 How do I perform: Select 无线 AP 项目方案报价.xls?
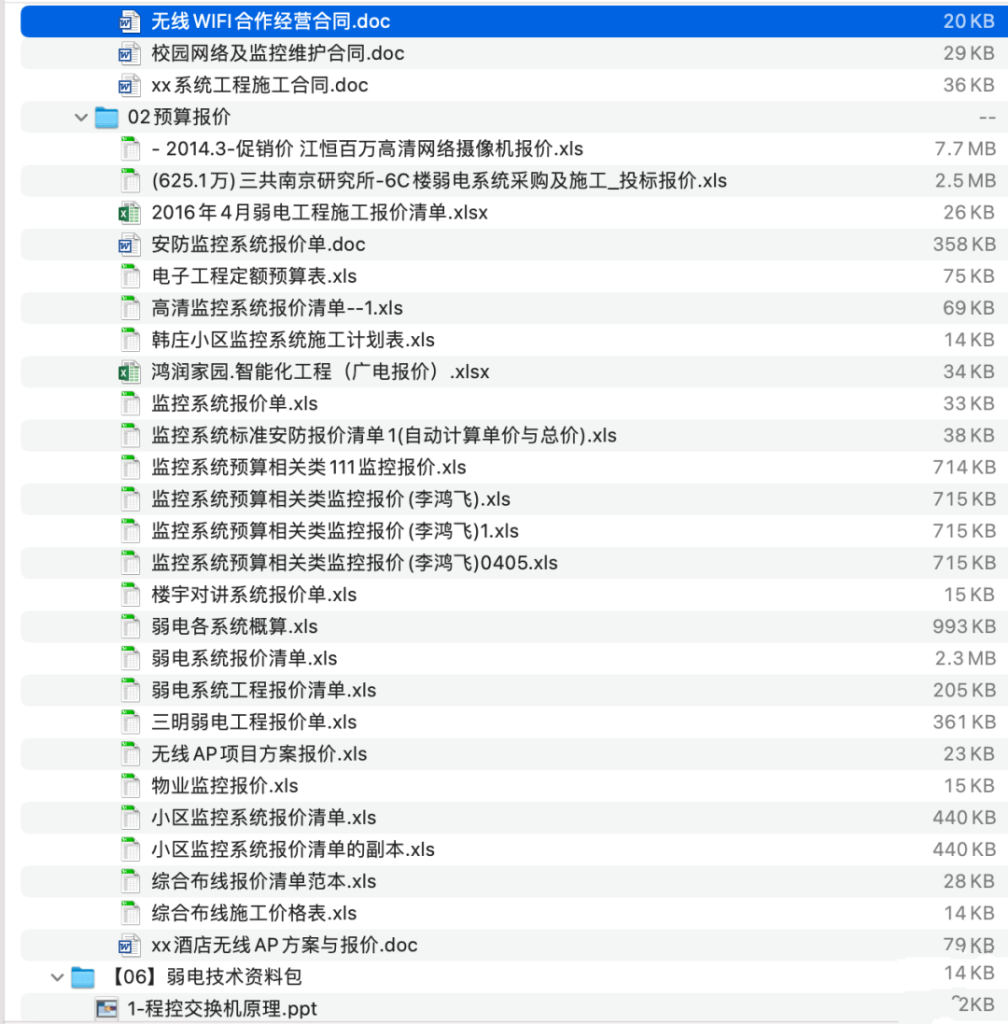pyautogui.click(x=250, y=754)
